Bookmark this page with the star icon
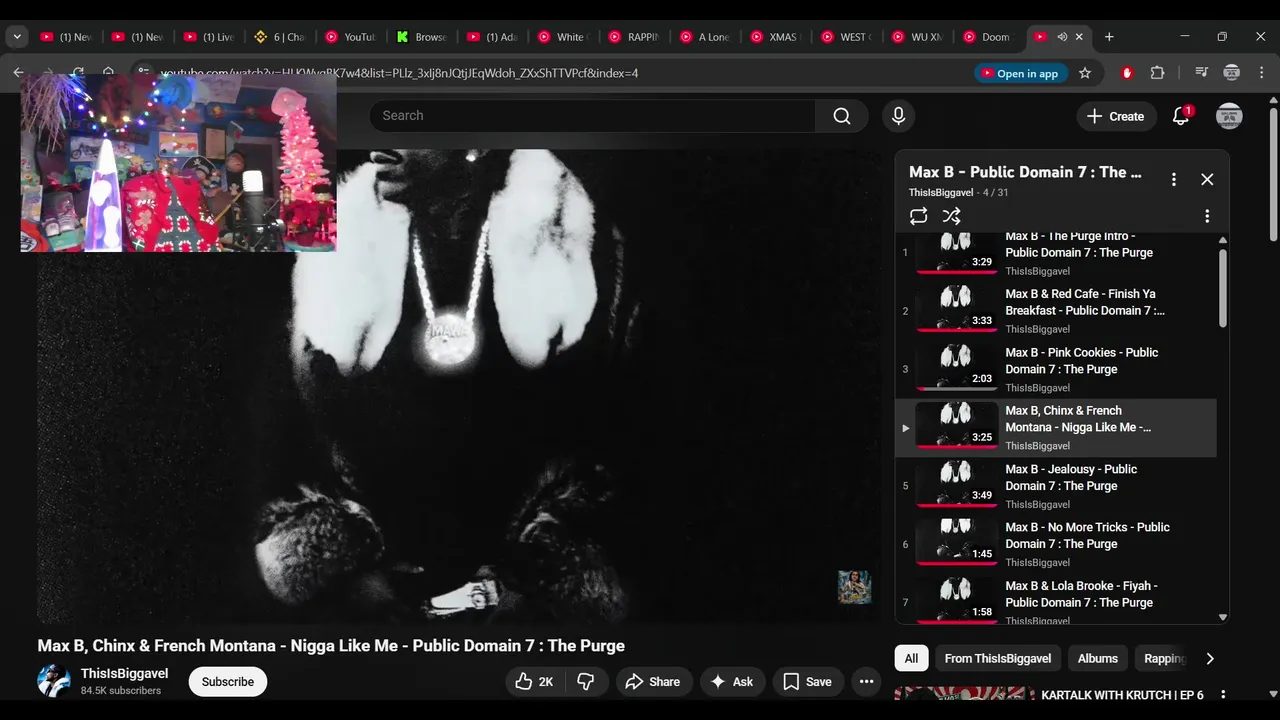 coord(1085,73)
